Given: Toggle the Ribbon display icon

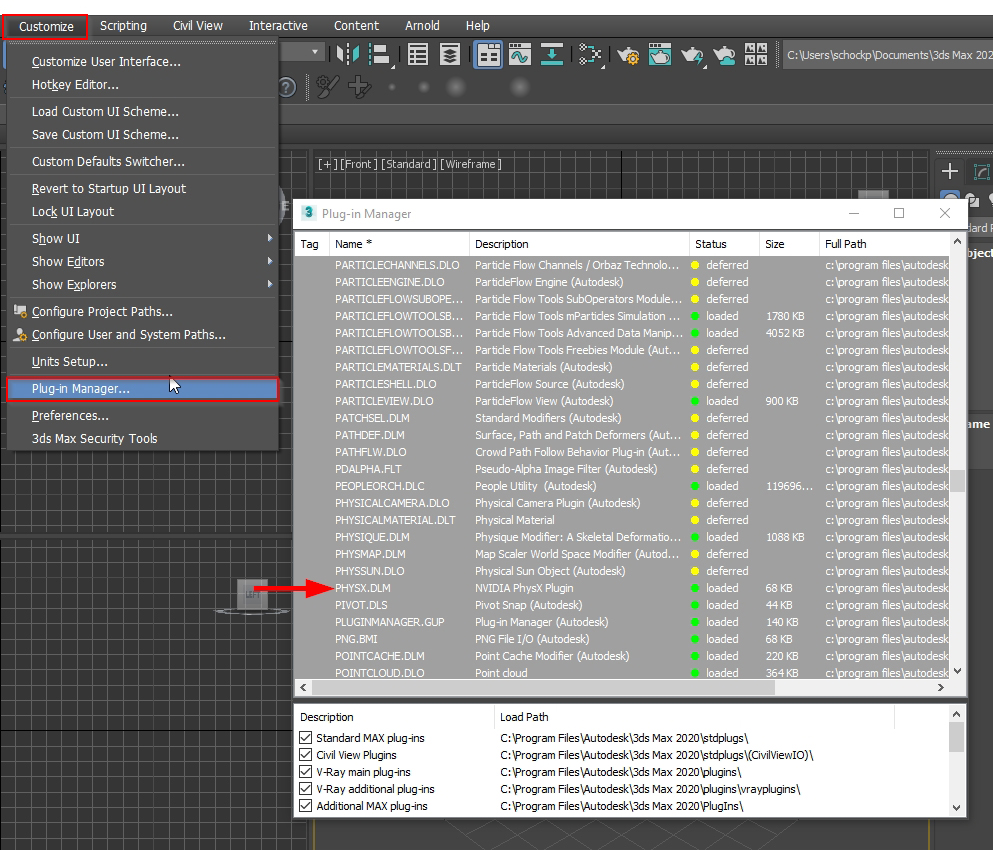Looking at the screenshot, I should (x=488, y=55).
